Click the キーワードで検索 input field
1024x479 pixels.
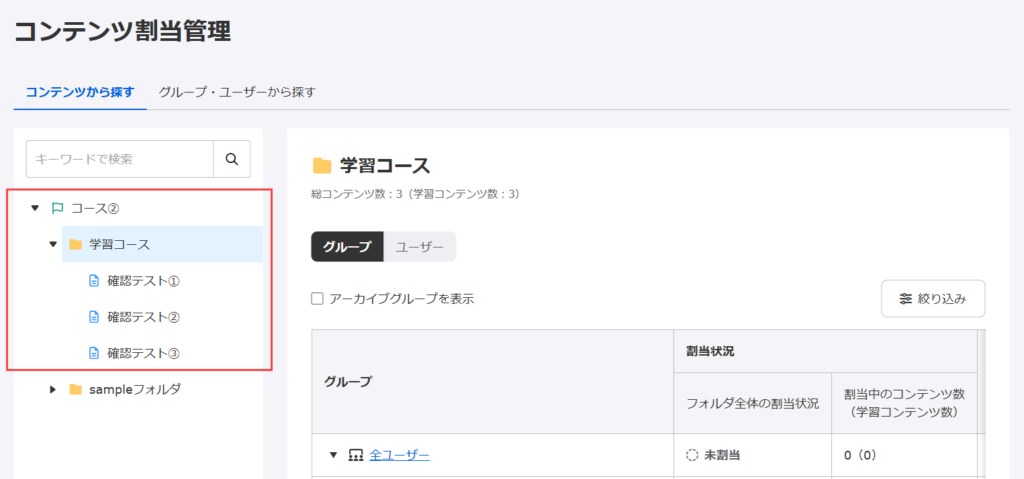tap(120, 159)
